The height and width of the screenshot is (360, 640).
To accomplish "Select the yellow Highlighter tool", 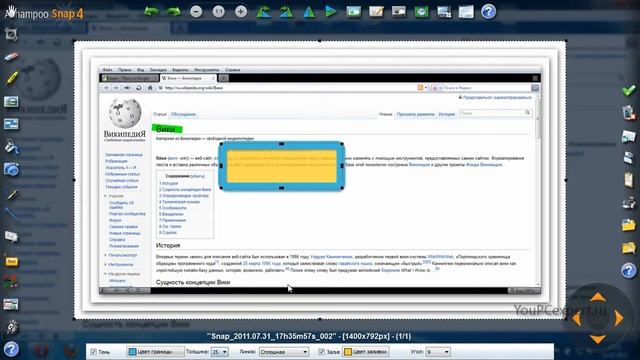I will pyautogui.click(x=11, y=78).
